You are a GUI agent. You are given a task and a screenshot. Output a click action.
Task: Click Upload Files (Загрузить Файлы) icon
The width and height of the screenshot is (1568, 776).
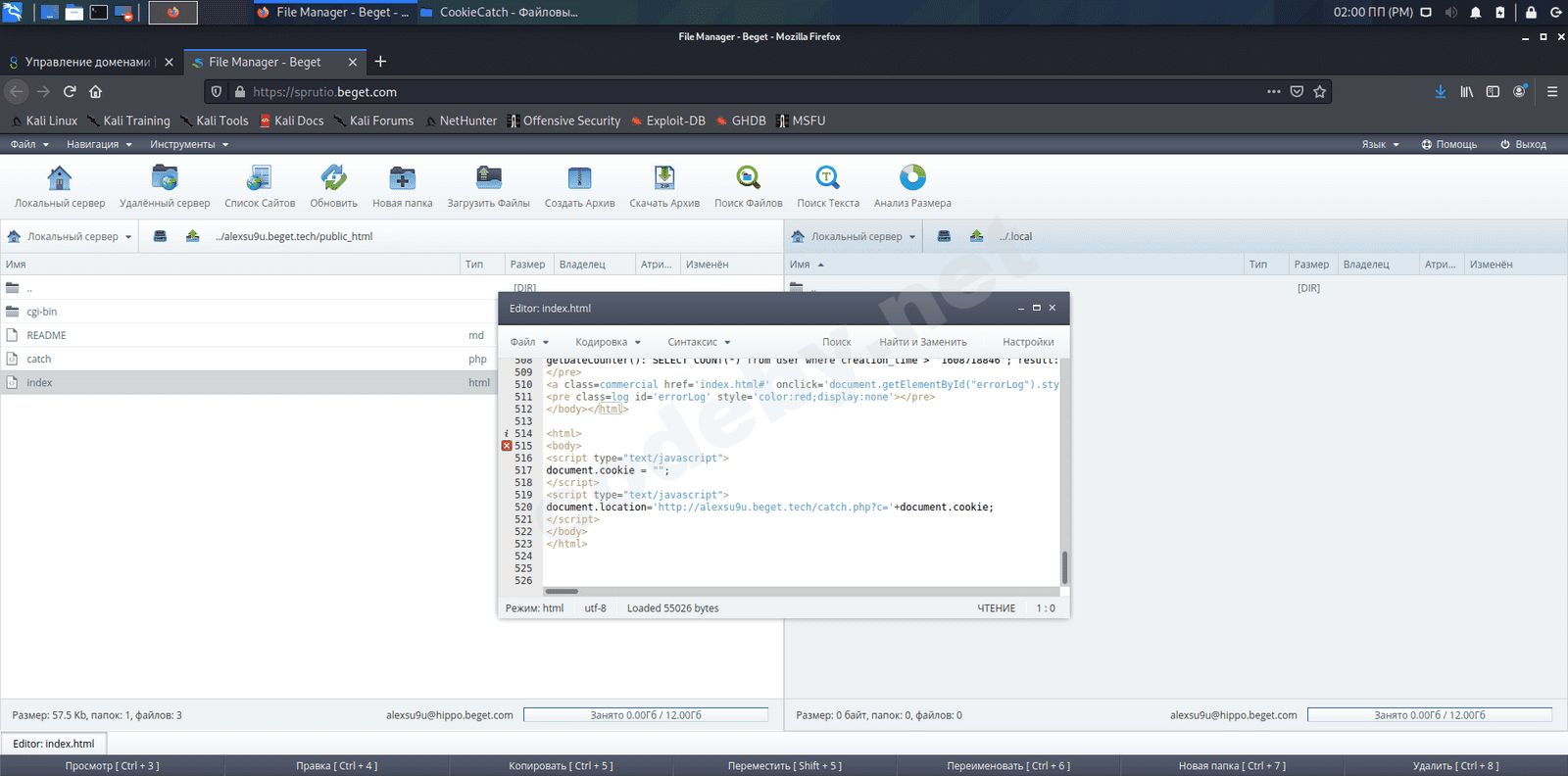pyautogui.click(x=489, y=178)
